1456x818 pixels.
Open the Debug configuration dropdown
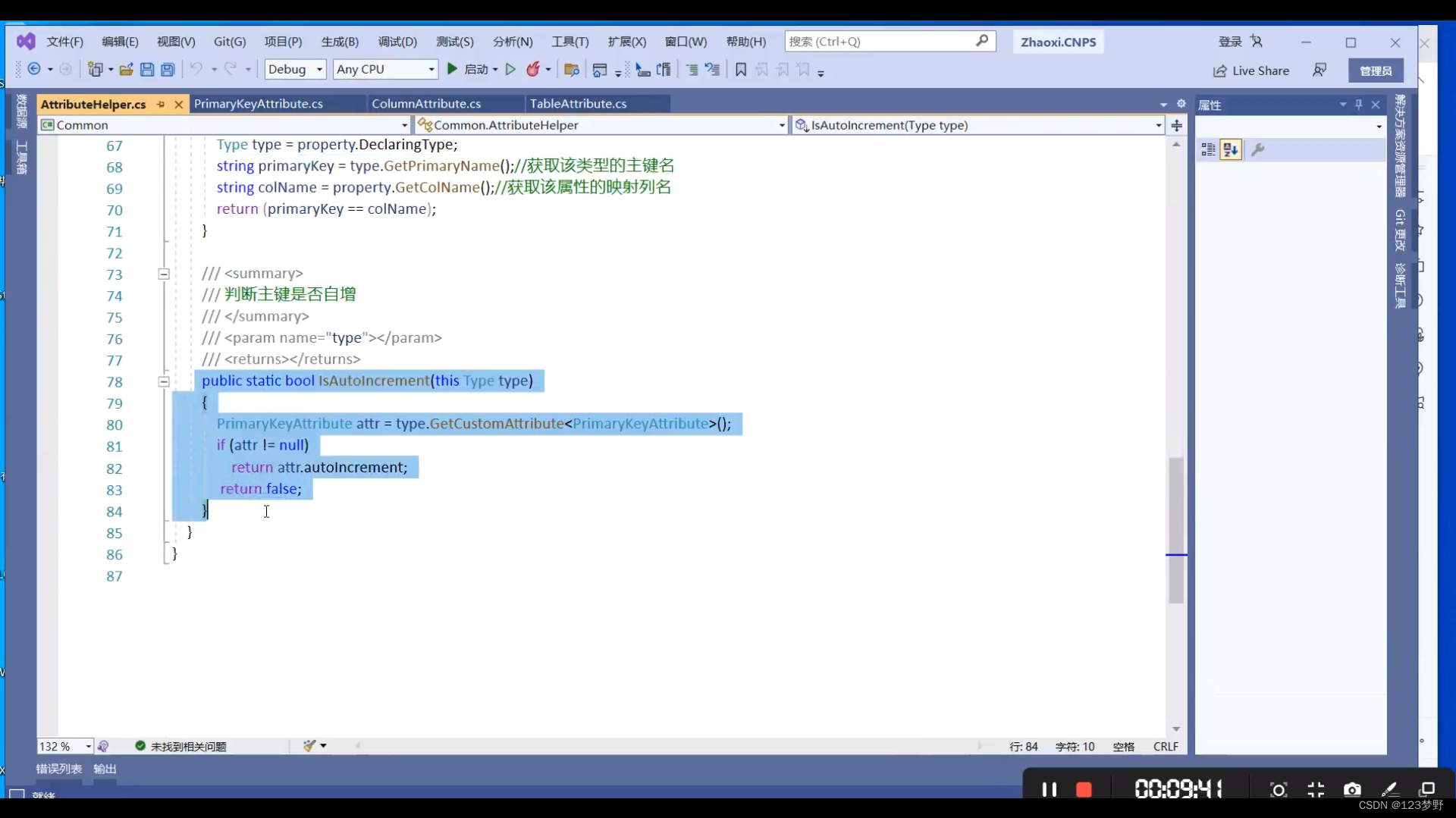[295, 69]
